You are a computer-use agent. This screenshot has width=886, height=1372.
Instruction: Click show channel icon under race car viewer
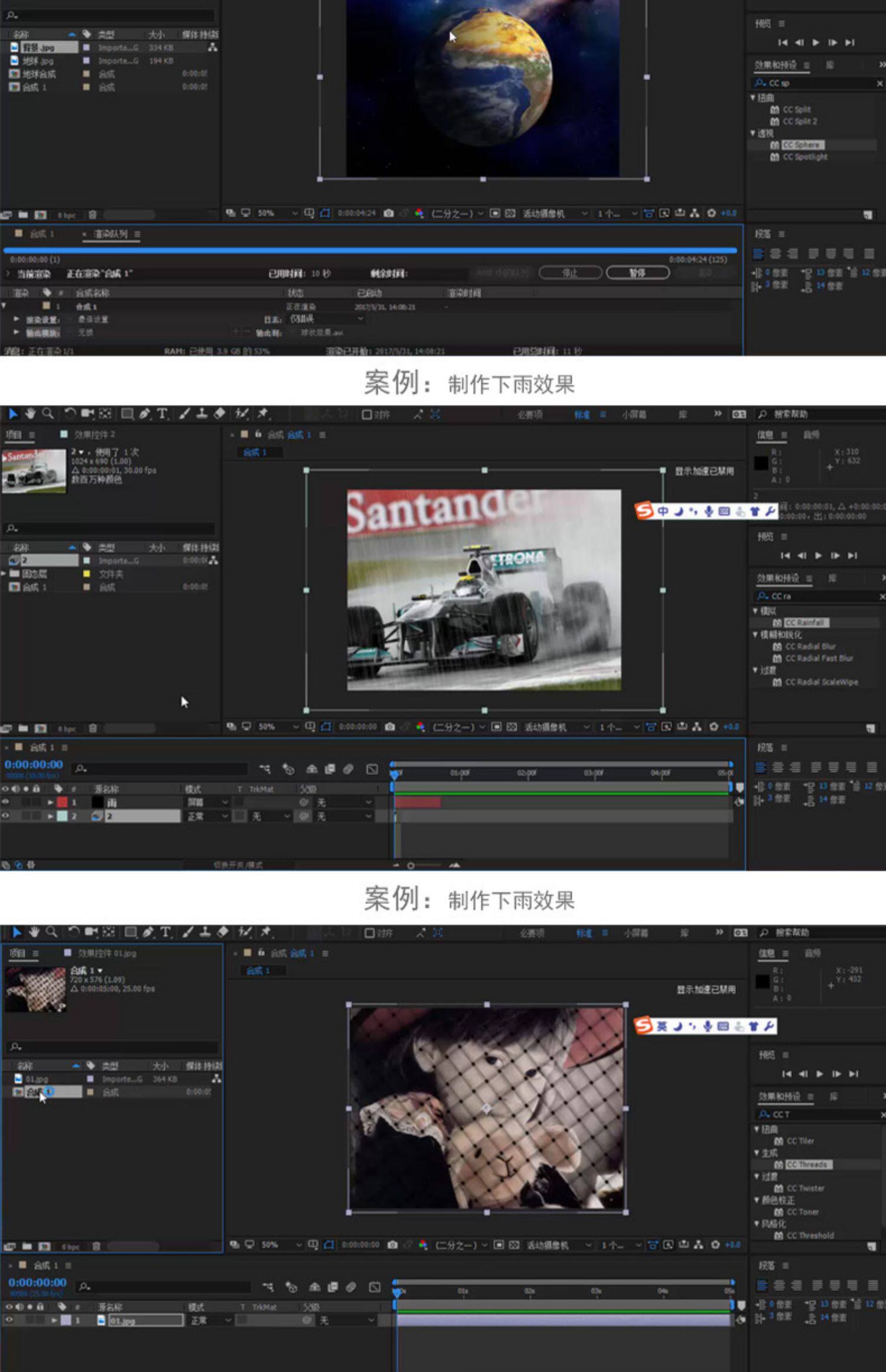coord(421,727)
